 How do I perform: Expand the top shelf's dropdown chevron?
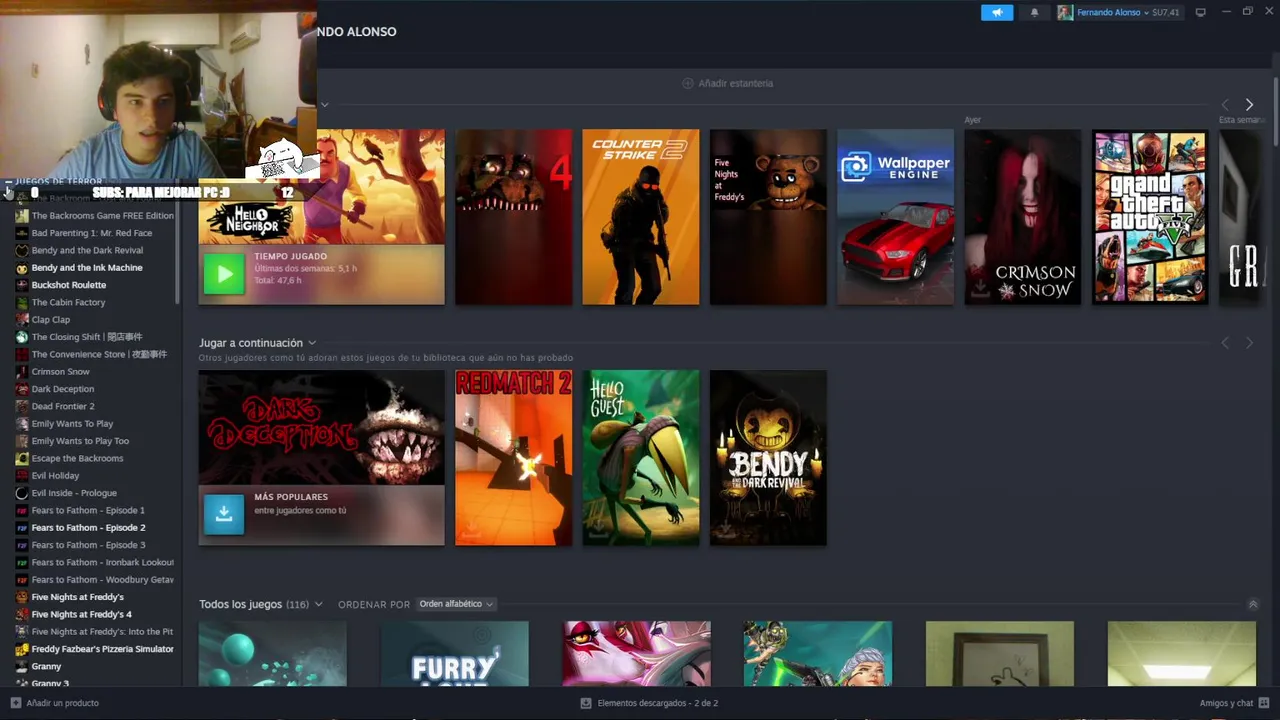pyautogui.click(x=325, y=104)
